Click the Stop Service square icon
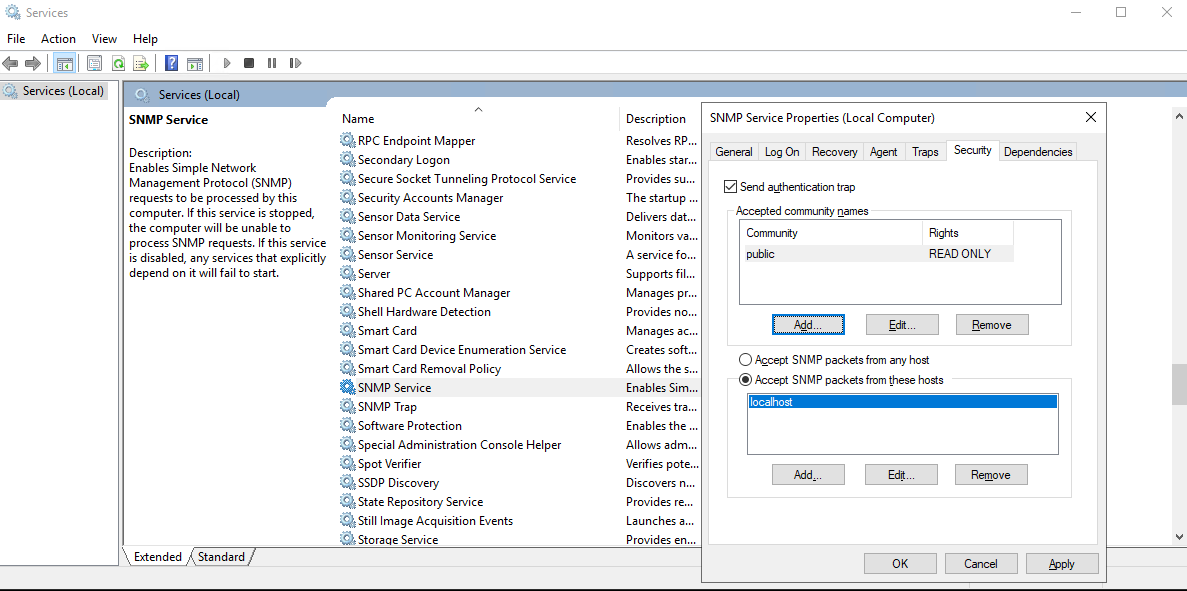Viewport: 1187px width, 591px height. pyautogui.click(x=249, y=64)
